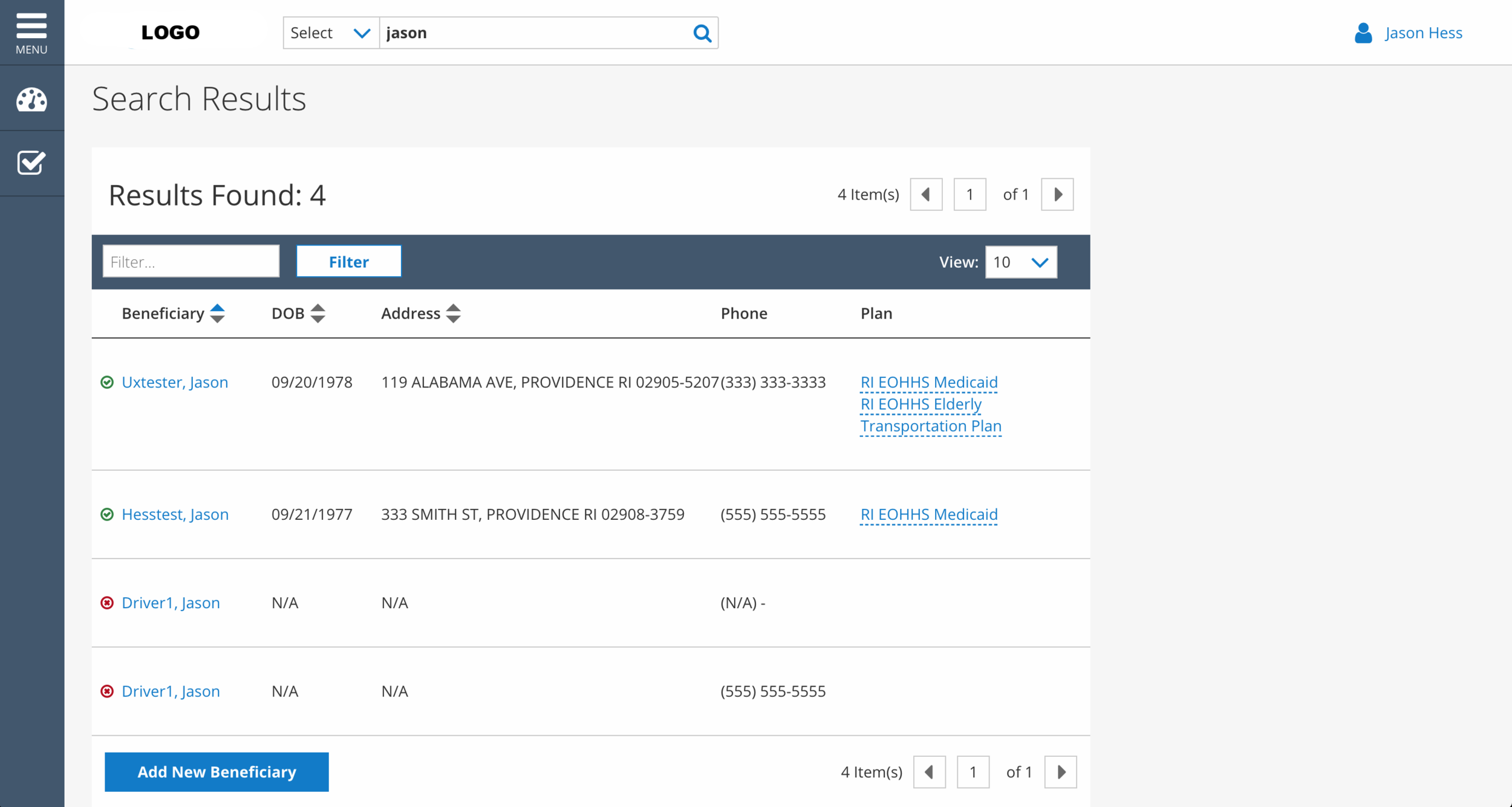This screenshot has width=1512, height=807.
Task: Sort results by Address column arrows
Action: (x=453, y=314)
